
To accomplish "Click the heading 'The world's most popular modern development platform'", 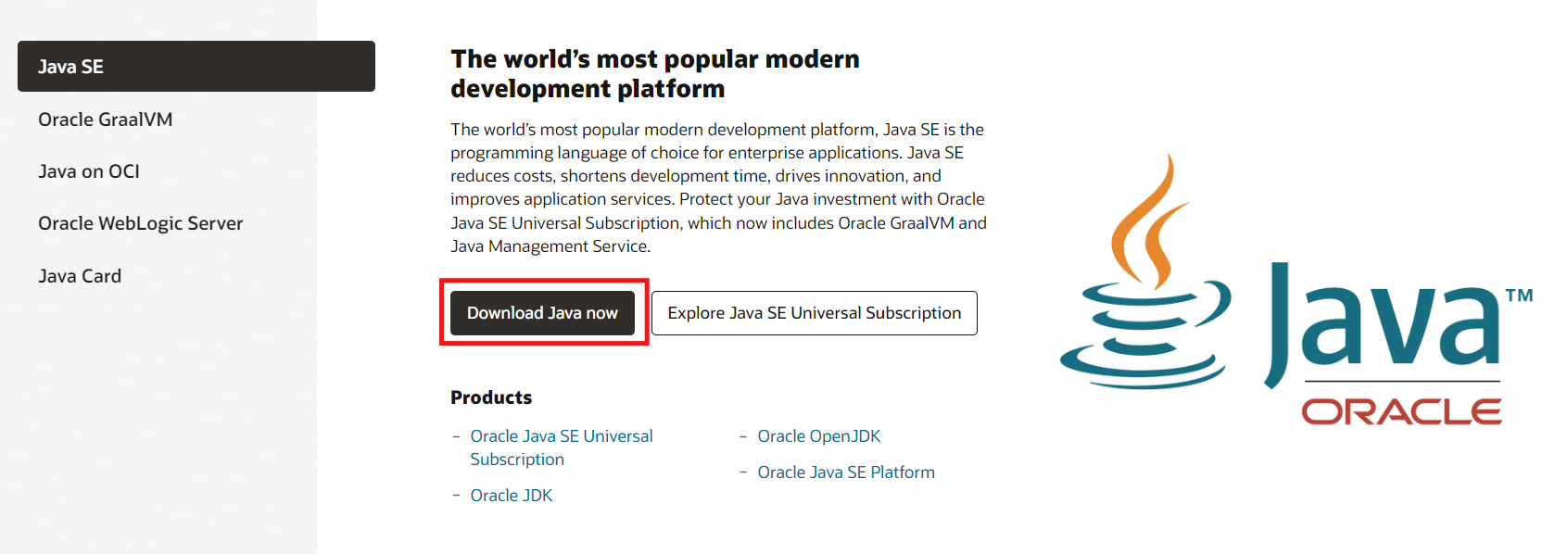I will point(655,74).
